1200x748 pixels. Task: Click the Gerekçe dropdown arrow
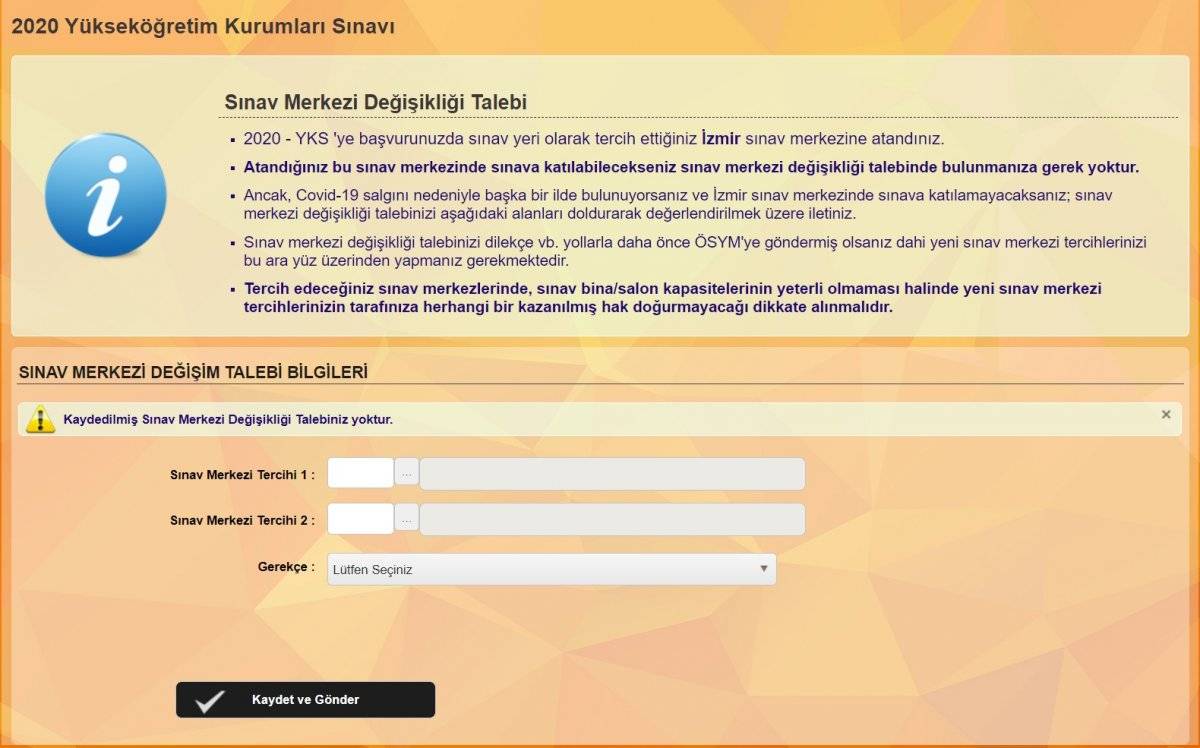pos(765,568)
